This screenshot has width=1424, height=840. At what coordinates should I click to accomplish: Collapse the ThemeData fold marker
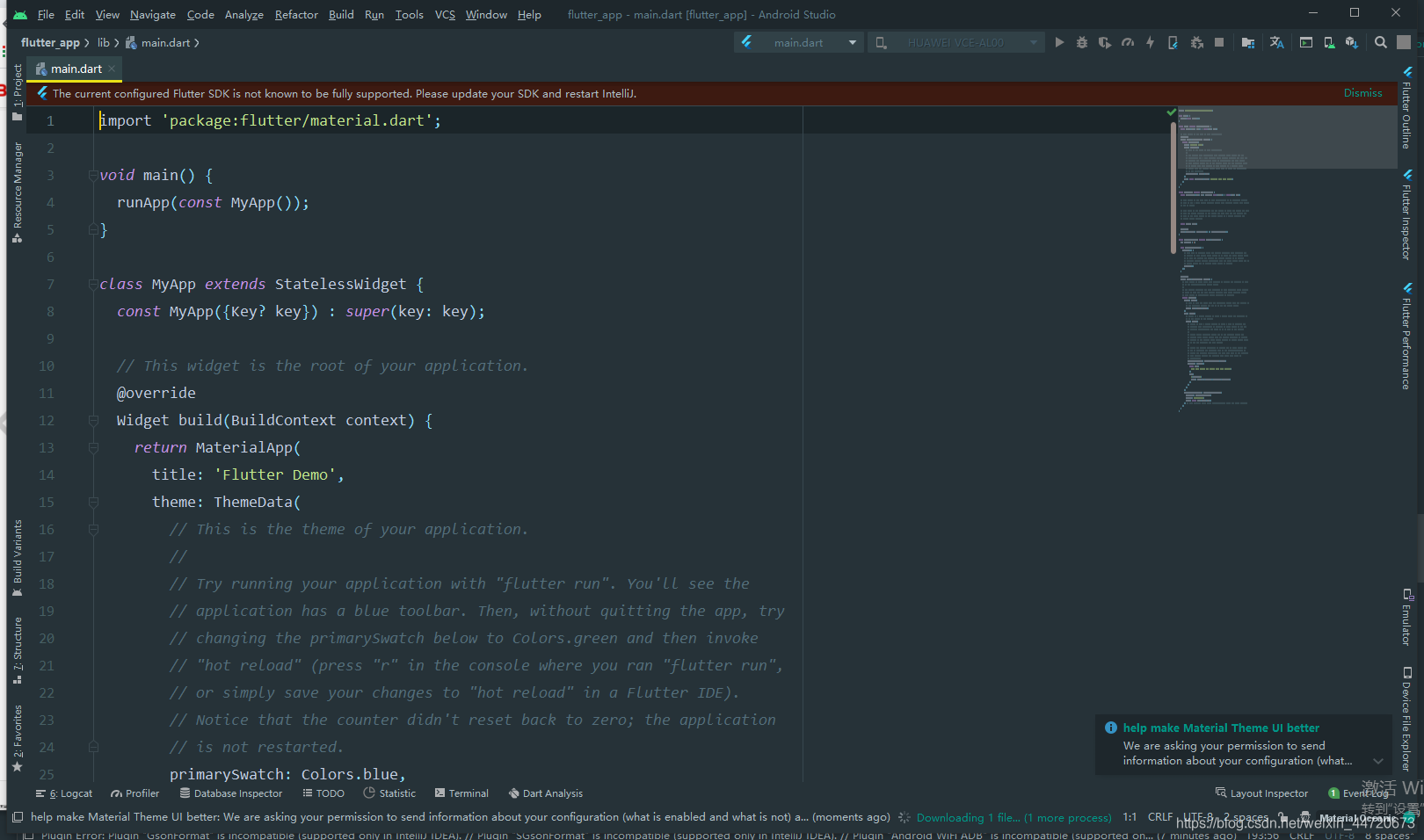(93, 503)
